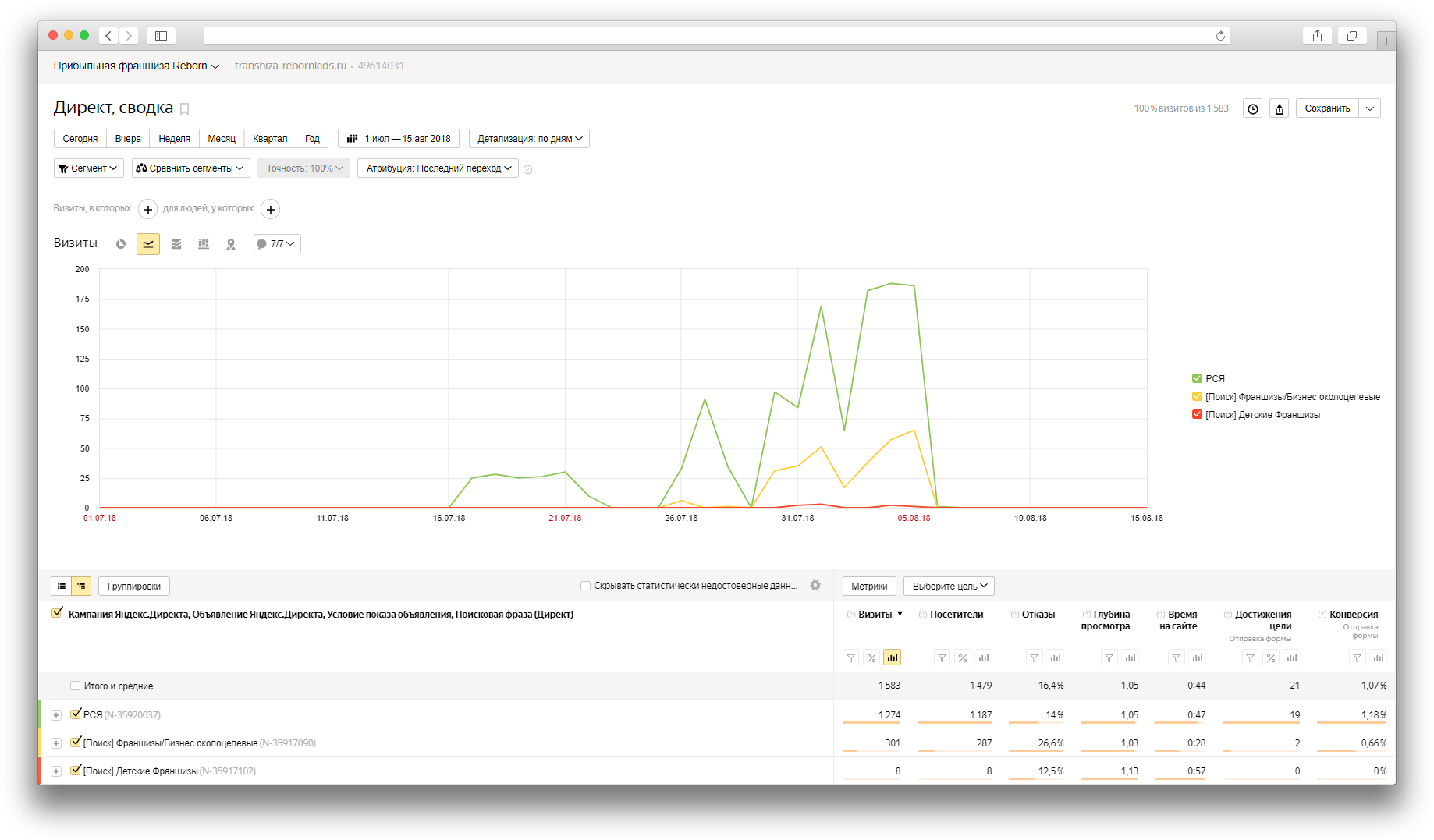Open the report history clock icon
The image size is (1434, 840).
[1253, 108]
